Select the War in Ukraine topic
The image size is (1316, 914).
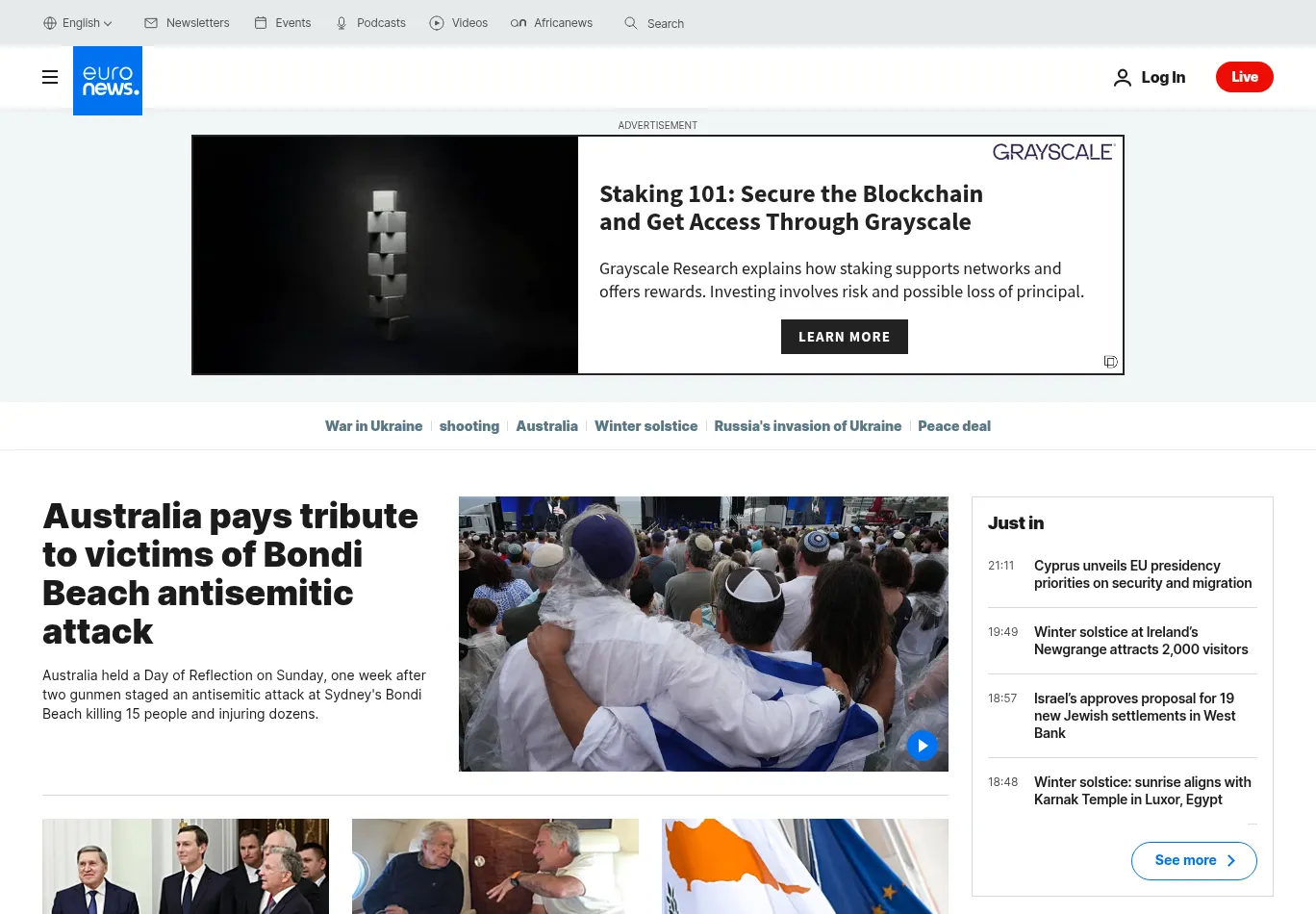pyautogui.click(x=373, y=426)
